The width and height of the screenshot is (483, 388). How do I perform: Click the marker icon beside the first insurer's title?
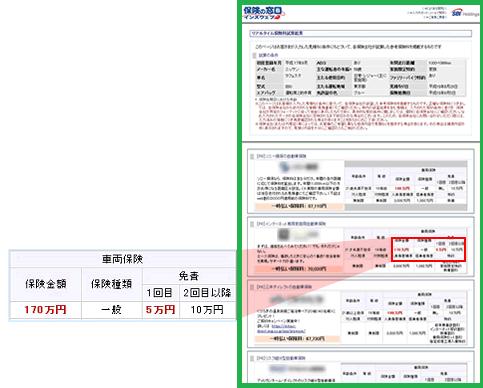pyautogui.click(x=252, y=156)
